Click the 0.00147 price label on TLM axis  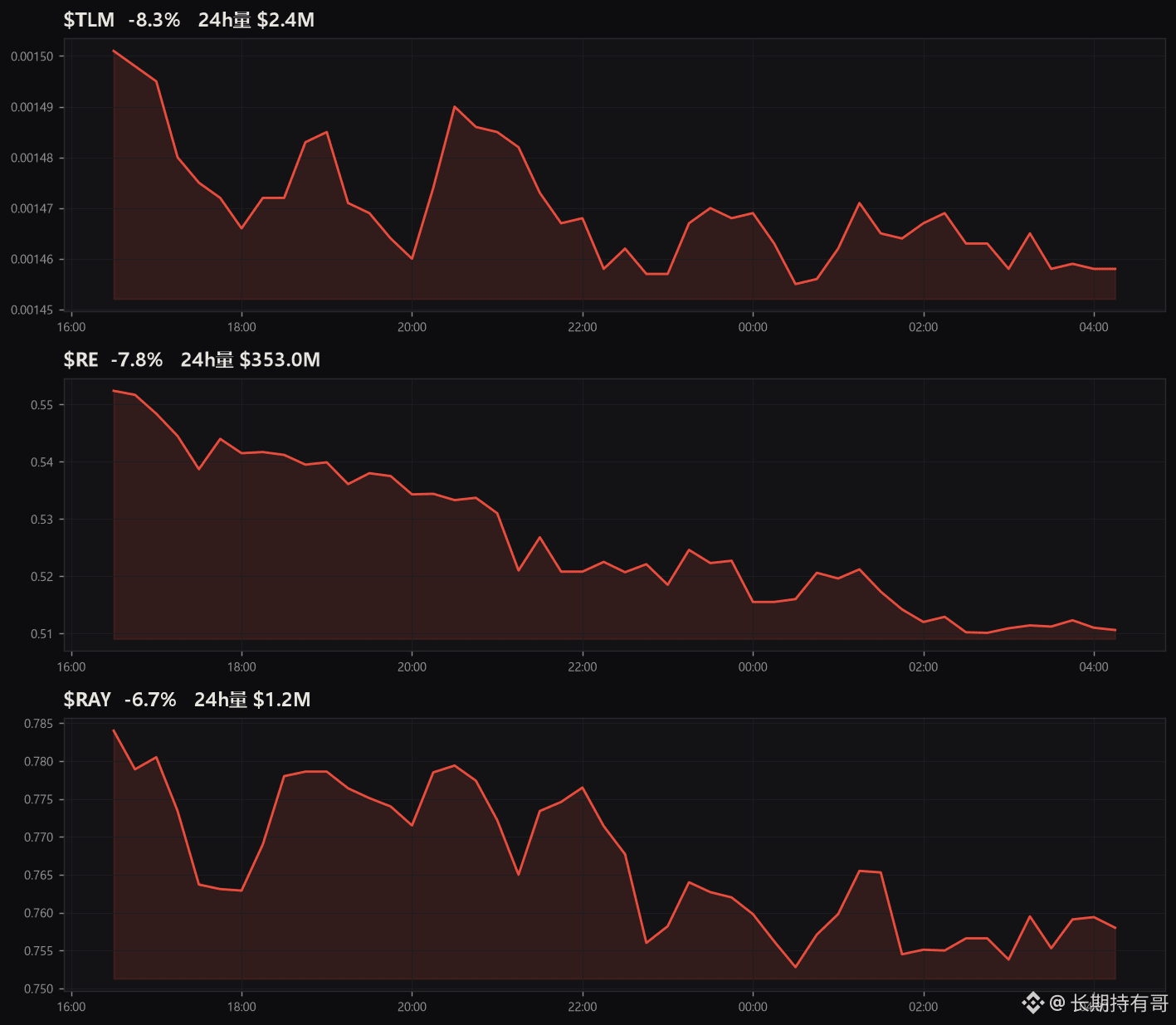click(x=32, y=208)
